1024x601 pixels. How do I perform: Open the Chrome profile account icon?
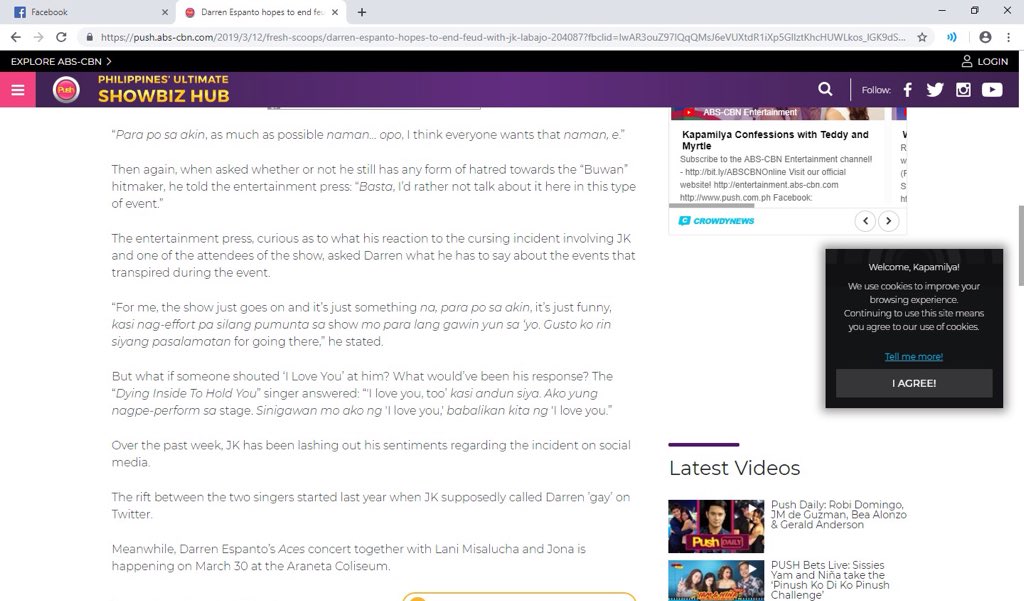pyautogui.click(x=985, y=37)
